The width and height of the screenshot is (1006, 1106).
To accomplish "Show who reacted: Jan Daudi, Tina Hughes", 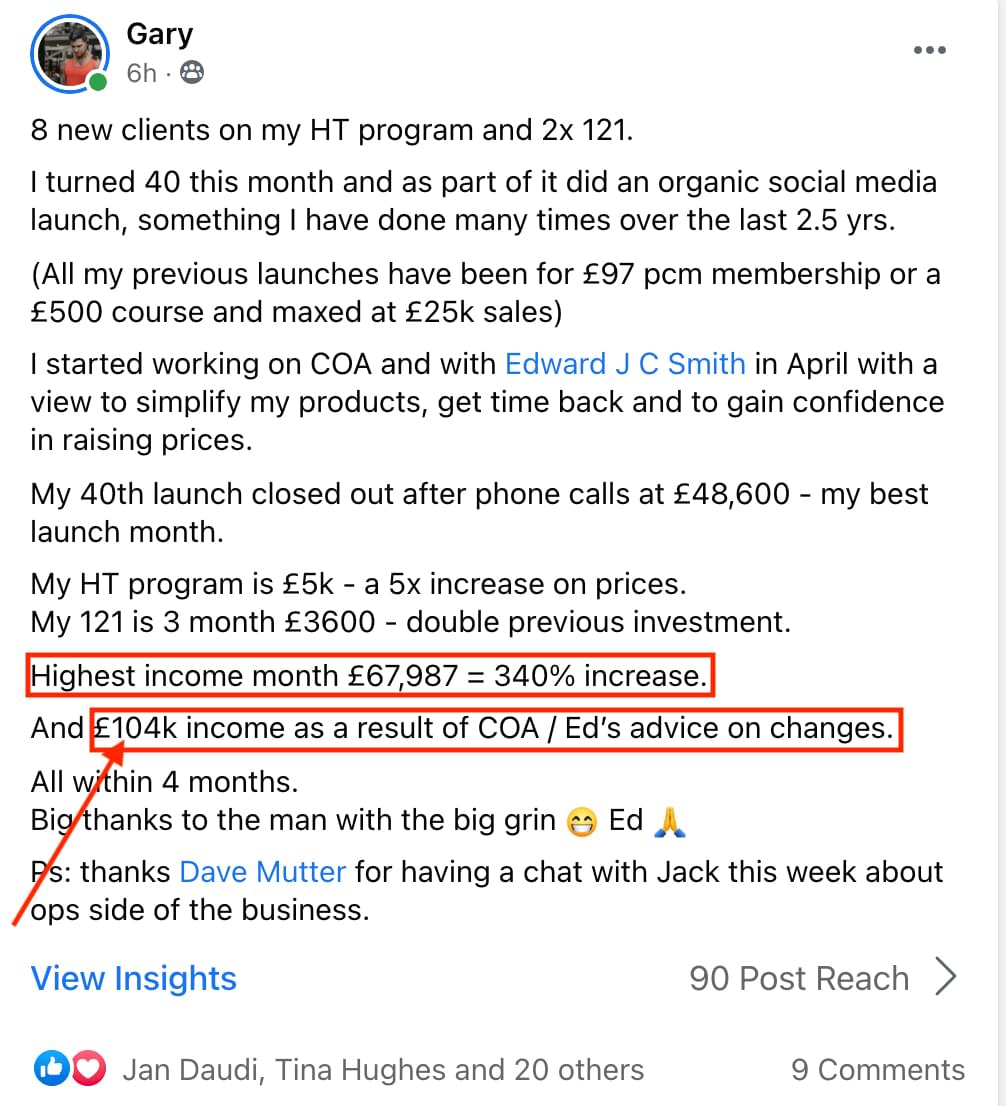I will pyautogui.click(x=383, y=1070).
